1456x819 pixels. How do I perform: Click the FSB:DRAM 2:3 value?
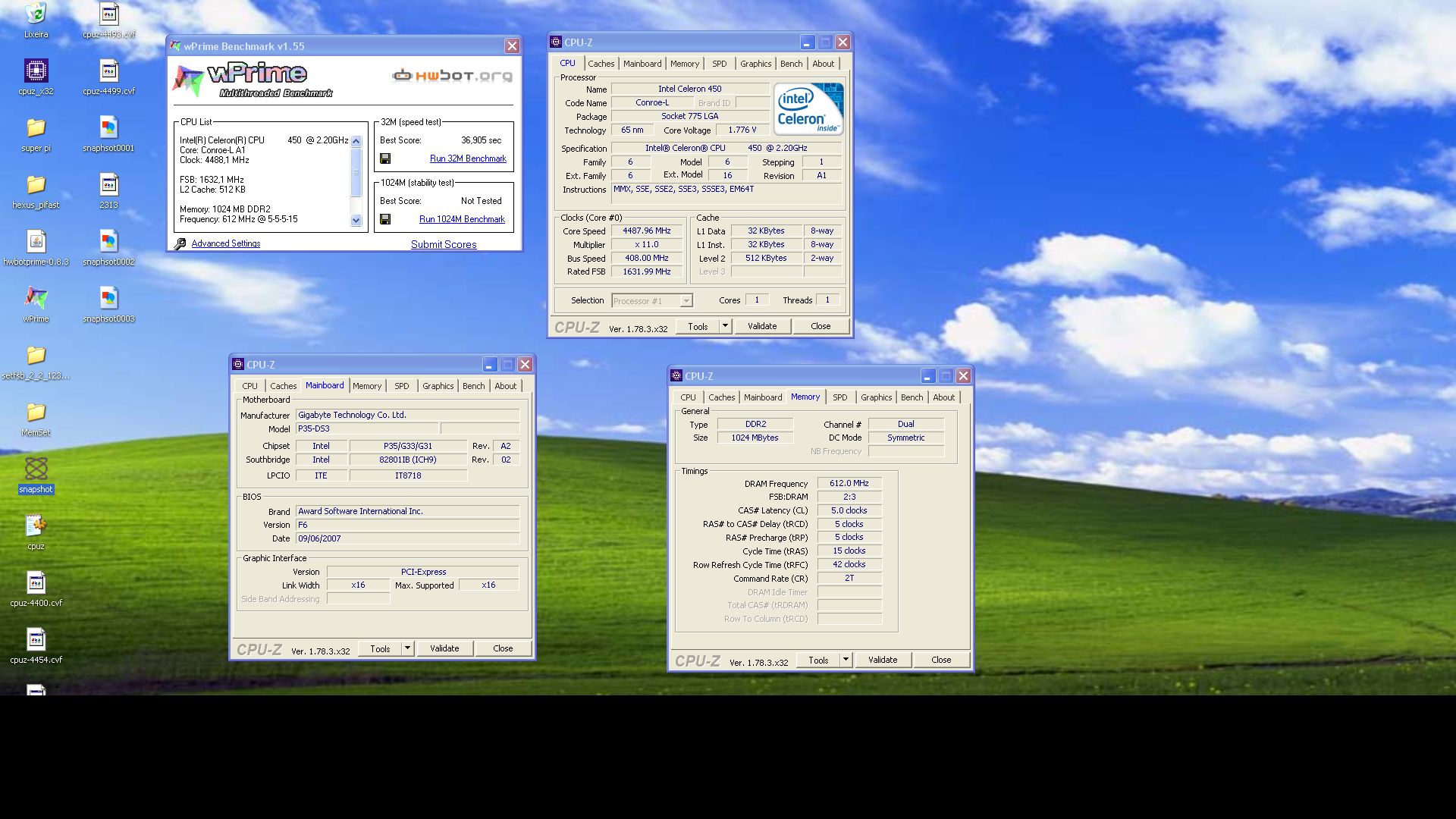click(x=849, y=497)
